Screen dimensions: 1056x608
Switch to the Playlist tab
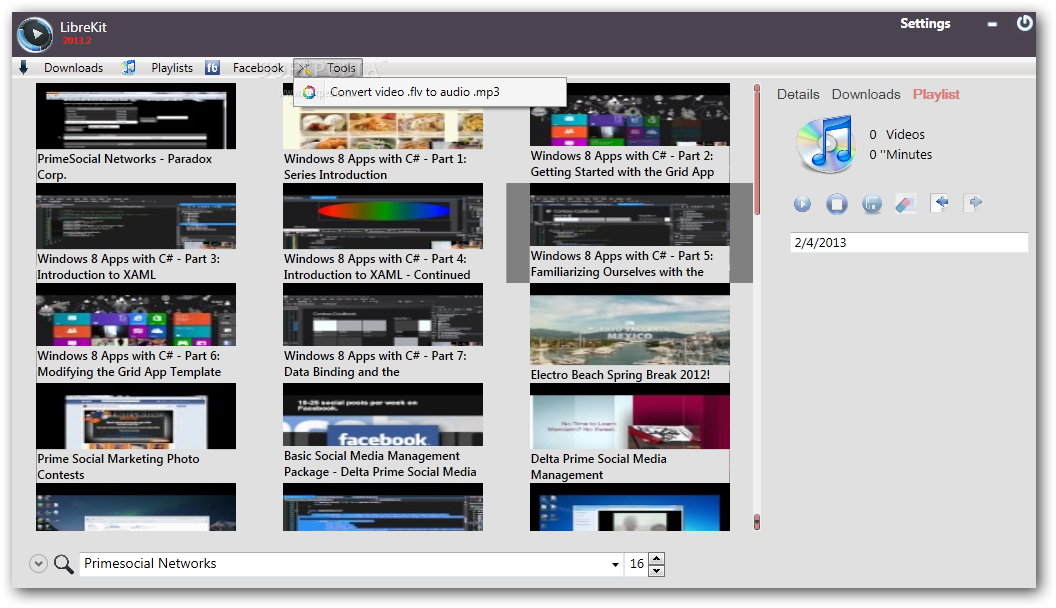point(936,94)
